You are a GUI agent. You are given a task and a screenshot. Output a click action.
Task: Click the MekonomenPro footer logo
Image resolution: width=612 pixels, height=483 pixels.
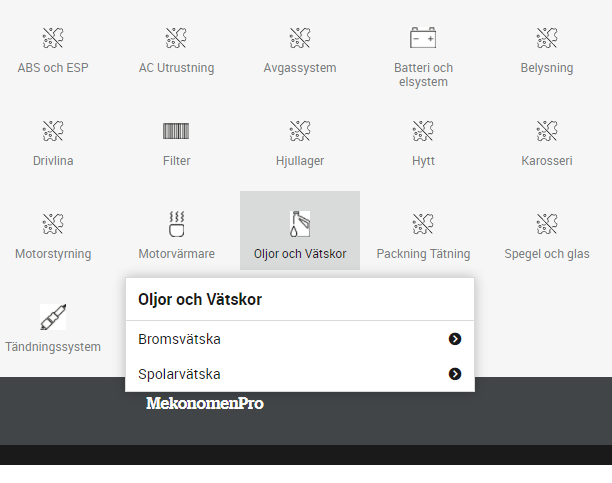click(x=205, y=403)
